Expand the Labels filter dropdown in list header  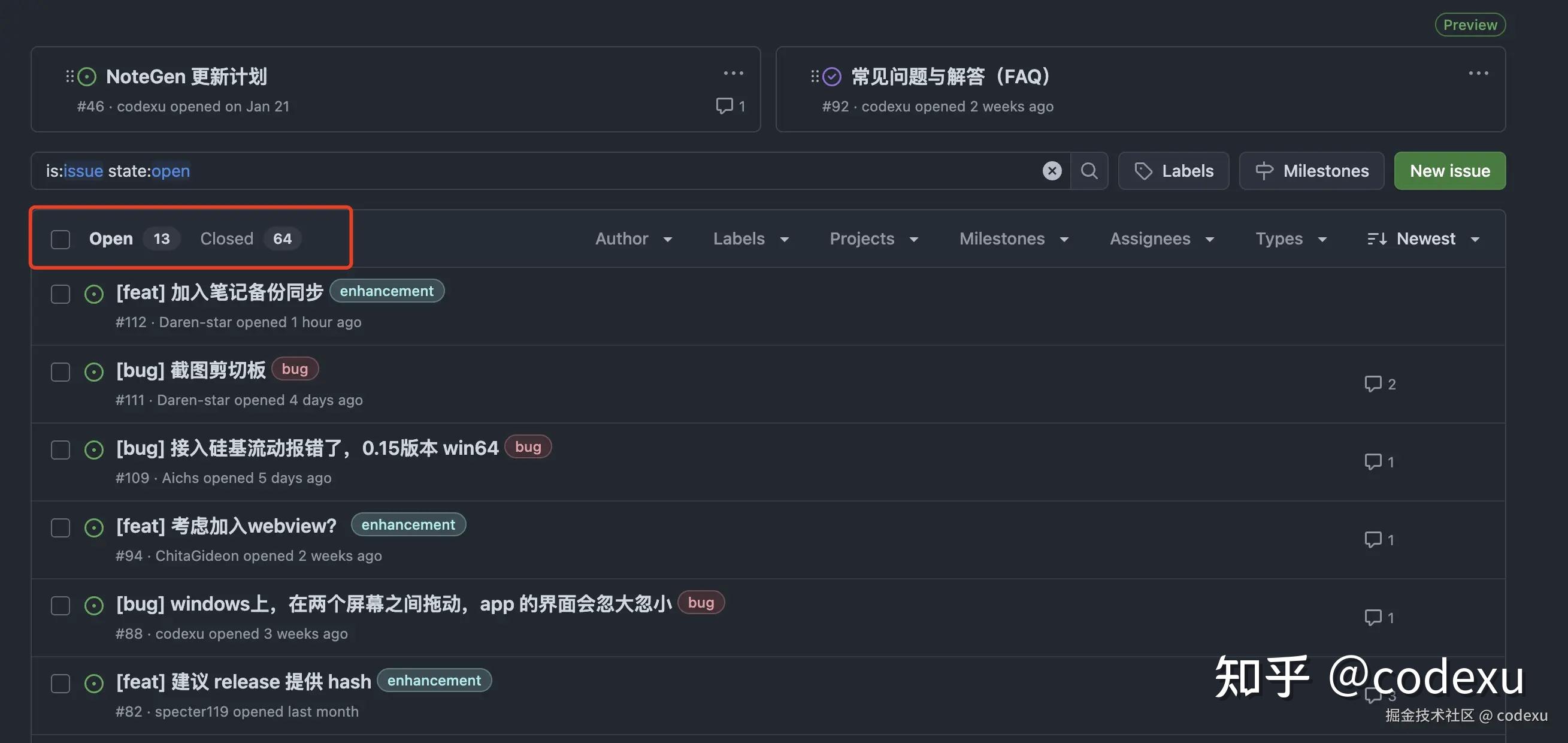pos(751,238)
